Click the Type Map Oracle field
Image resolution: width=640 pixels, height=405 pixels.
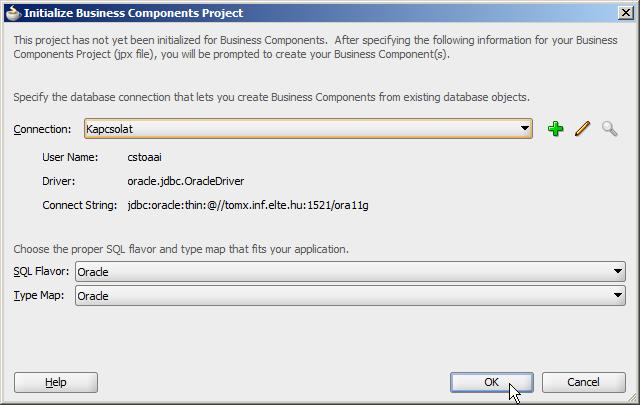pyautogui.click(x=350, y=296)
